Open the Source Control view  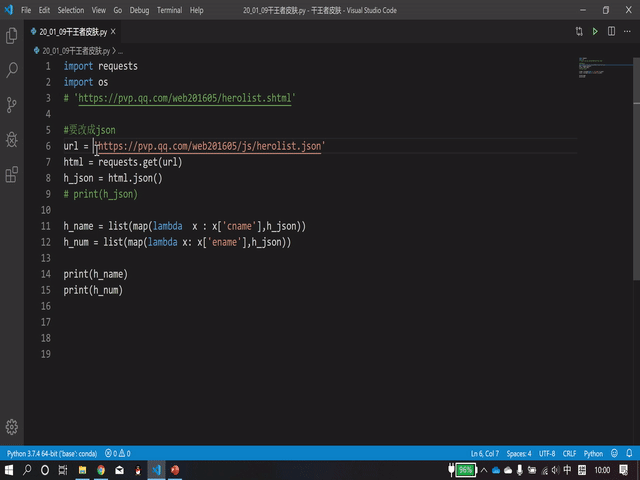(12, 105)
